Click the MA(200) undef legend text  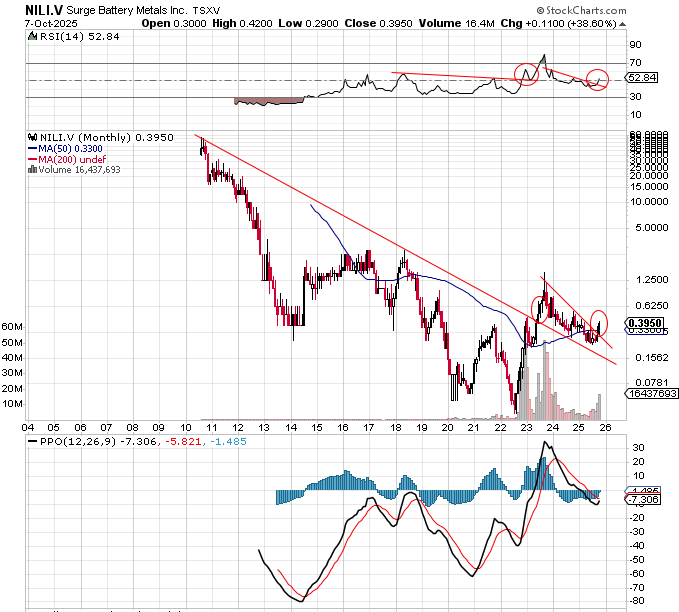[72, 159]
